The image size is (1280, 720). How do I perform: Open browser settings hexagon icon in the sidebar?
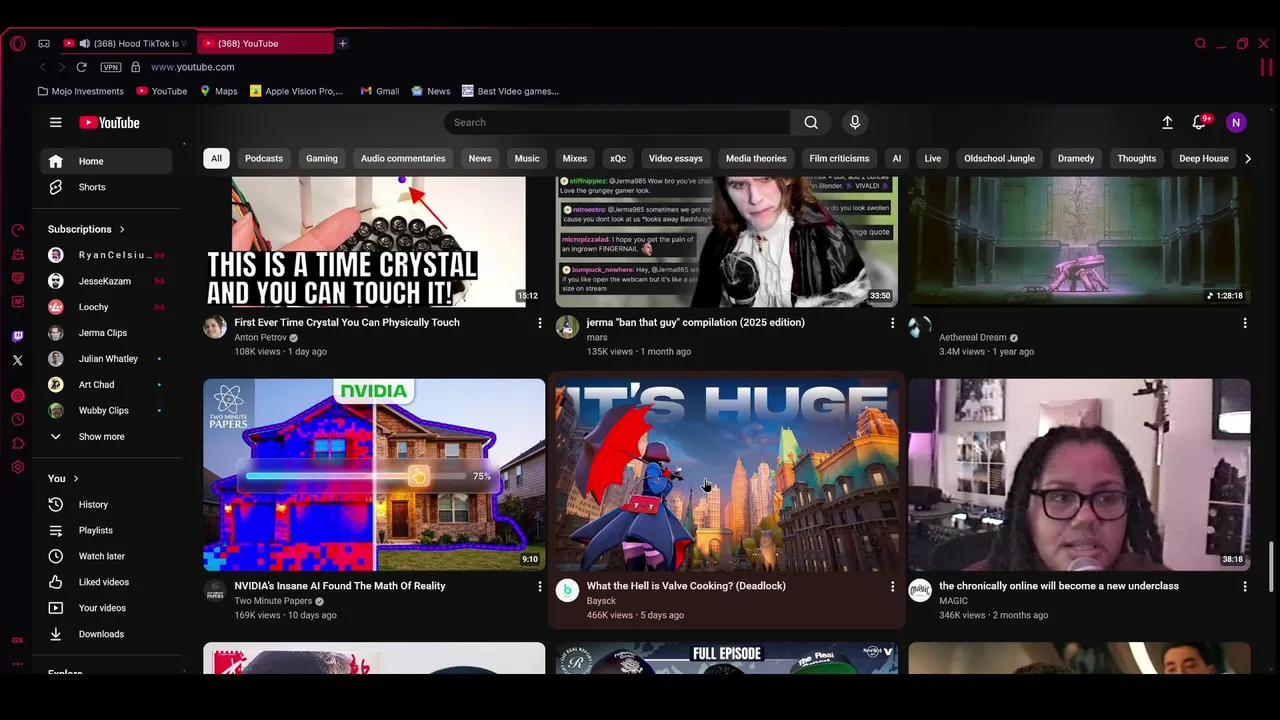[17, 467]
